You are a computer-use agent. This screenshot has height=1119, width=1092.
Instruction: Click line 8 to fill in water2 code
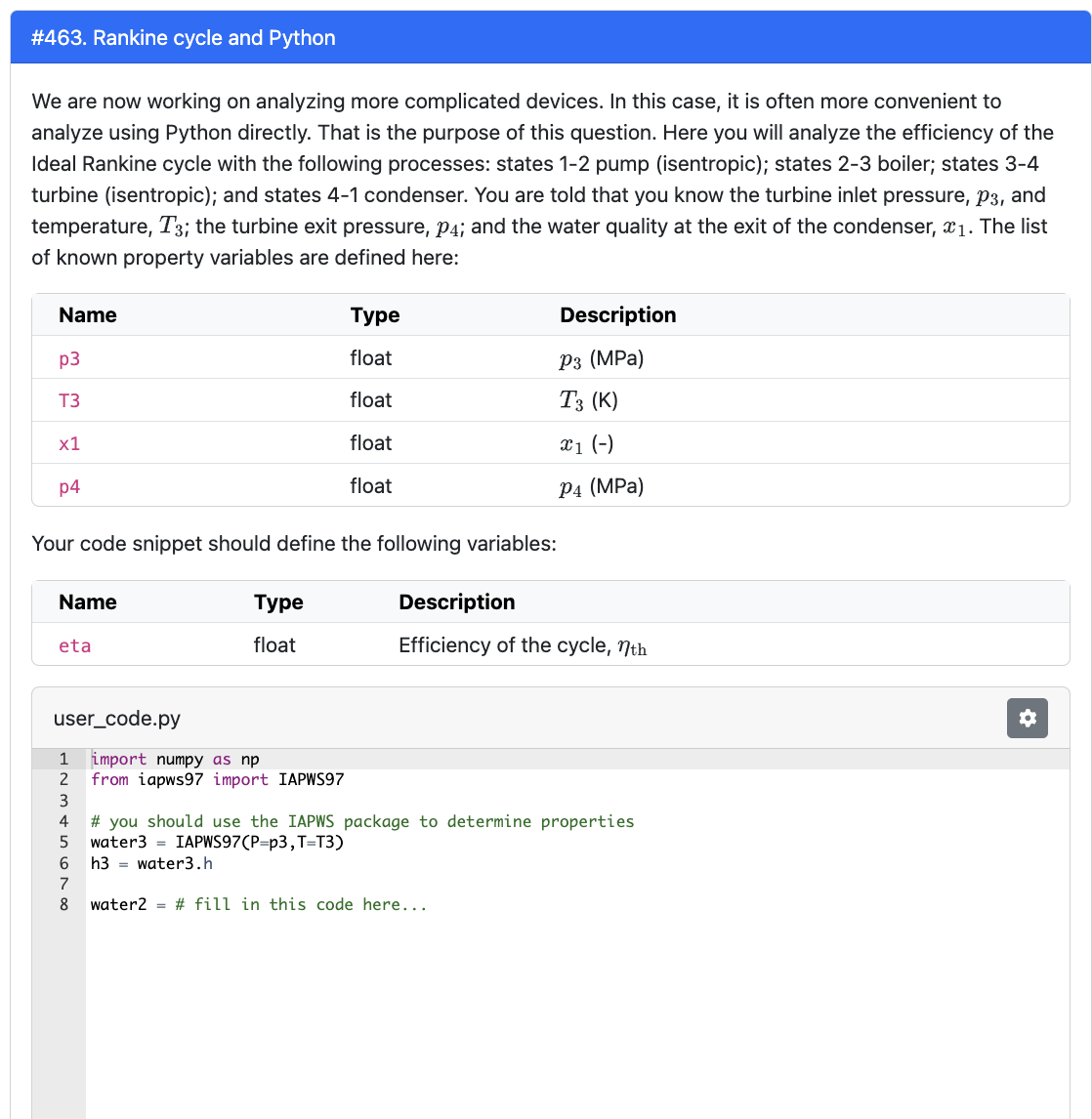[x=257, y=904]
